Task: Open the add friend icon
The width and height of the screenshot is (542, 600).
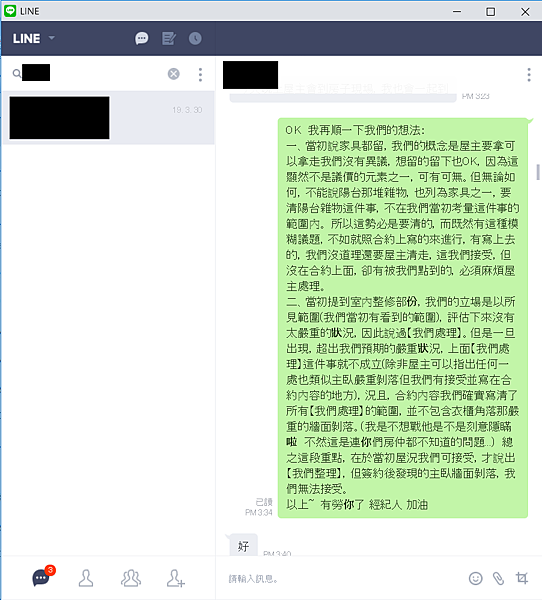Action: click(176, 578)
